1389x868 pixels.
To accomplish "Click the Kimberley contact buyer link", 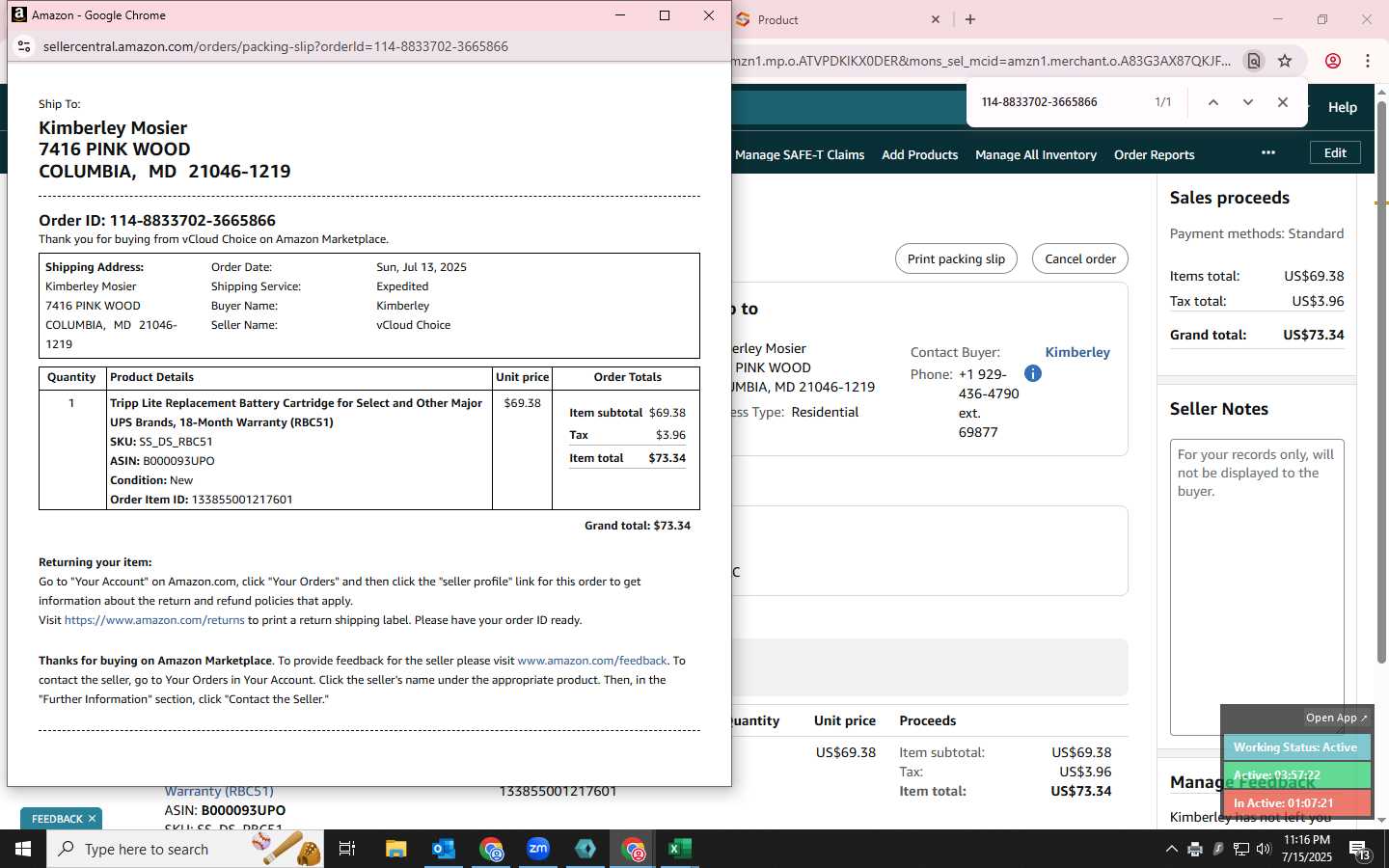I will (1077, 352).
